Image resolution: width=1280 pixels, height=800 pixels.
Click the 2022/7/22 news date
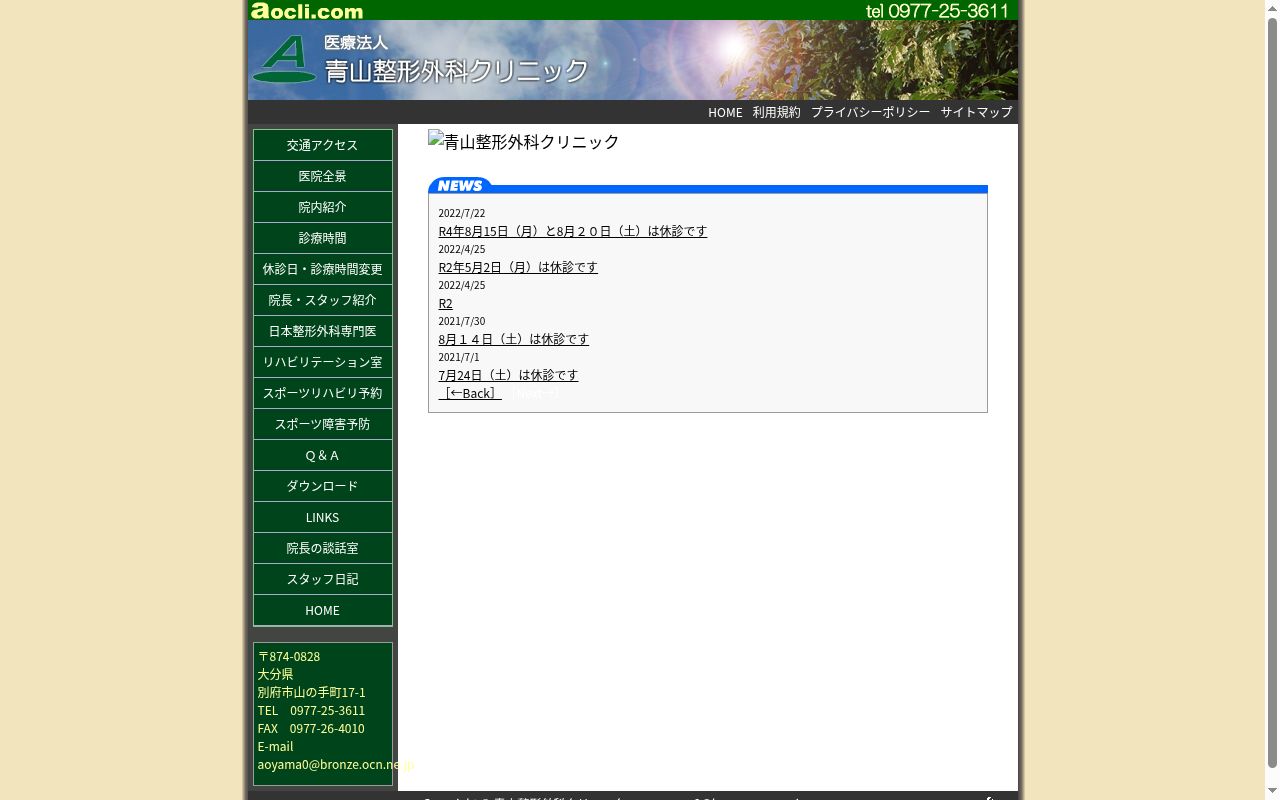click(461, 213)
